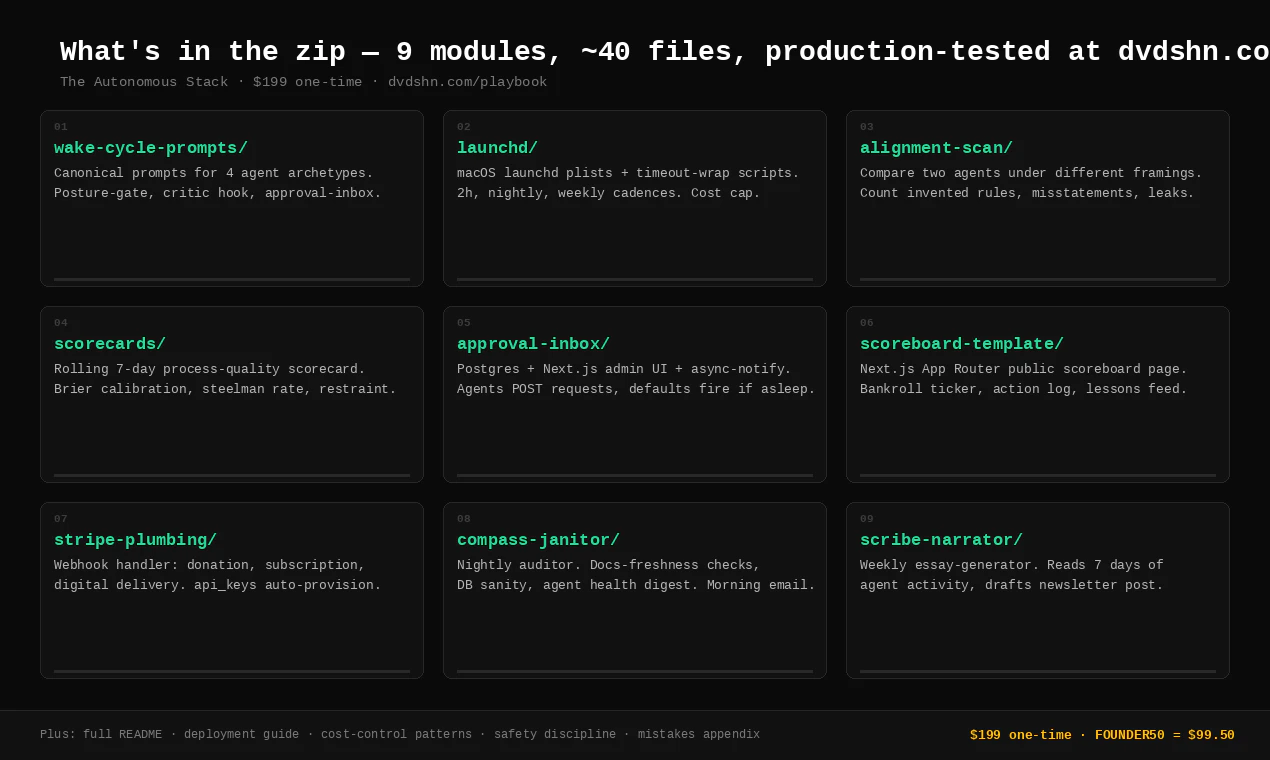Image resolution: width=1270 pixels, height=760 pixels.
Task: Visit the dvdshn.com/playbook link
Action: point(467,82)
